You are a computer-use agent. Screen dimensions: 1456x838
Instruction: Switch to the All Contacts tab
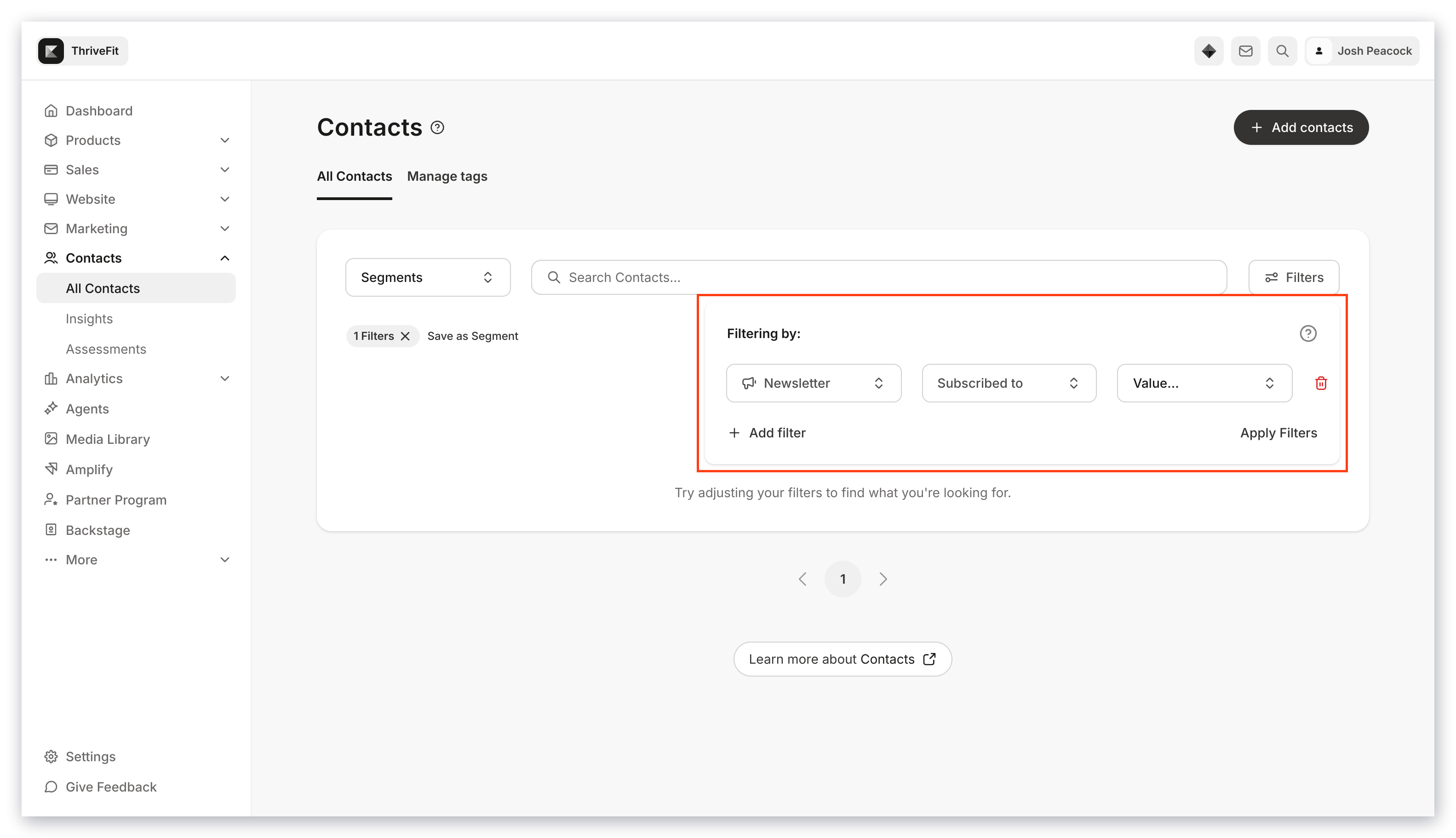click(354, 176)
